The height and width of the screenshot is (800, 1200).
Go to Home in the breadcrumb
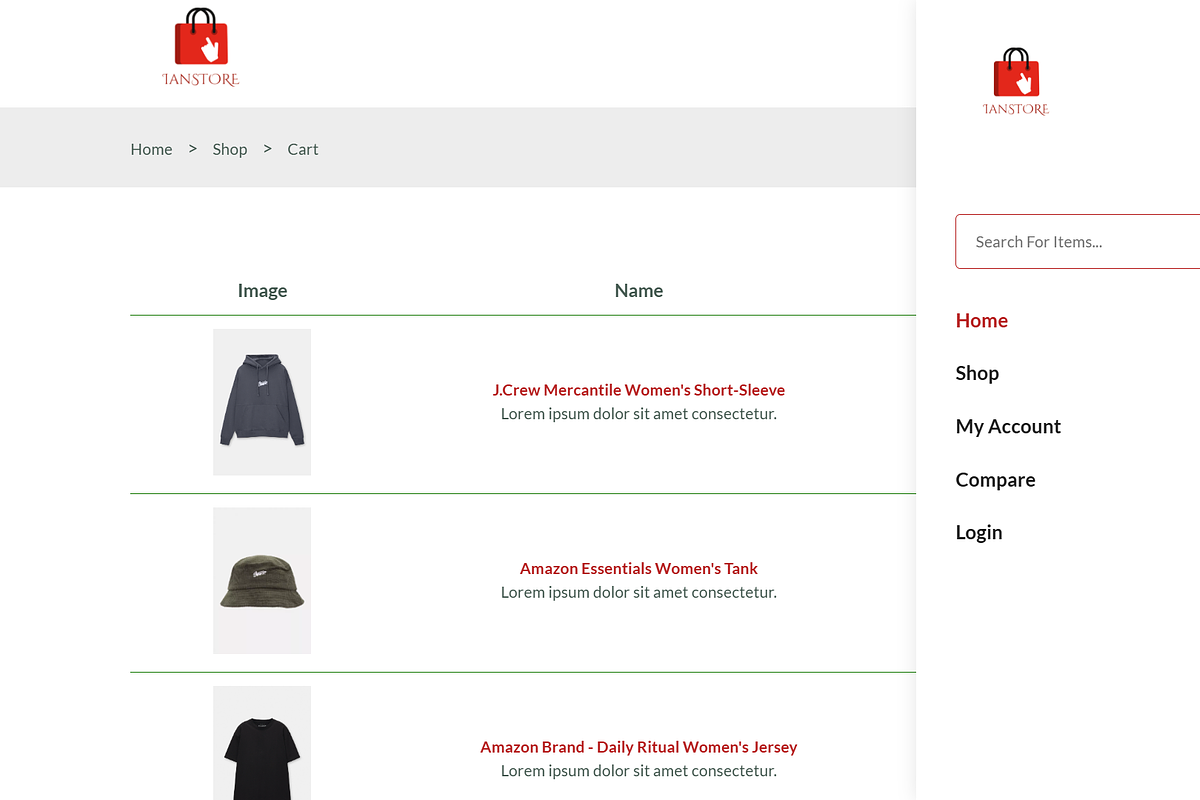pyautogui.click(x=151, y=149)
